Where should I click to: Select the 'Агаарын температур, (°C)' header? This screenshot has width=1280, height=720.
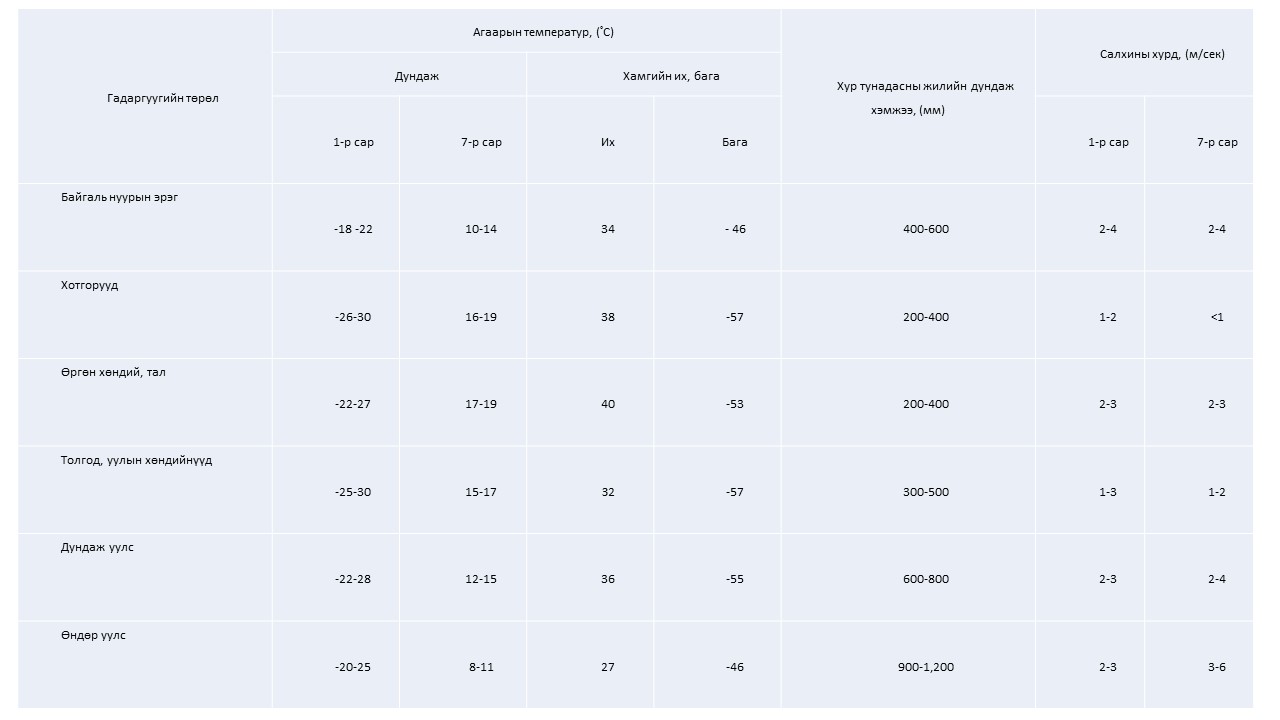[x=543, y=32]
